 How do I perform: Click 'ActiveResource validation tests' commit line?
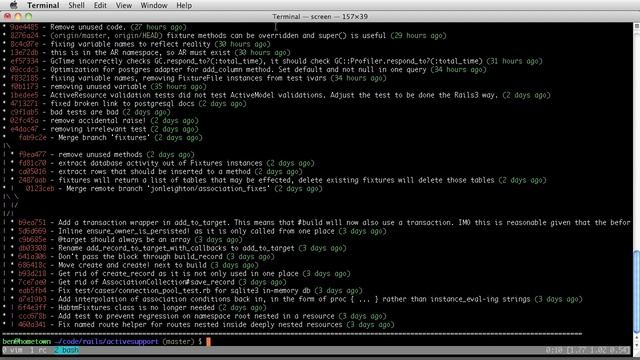[x=274, y=95]
